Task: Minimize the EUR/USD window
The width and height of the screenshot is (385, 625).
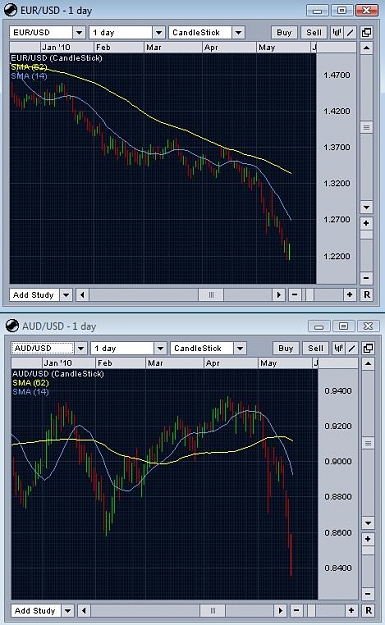Action: [317, 10]
